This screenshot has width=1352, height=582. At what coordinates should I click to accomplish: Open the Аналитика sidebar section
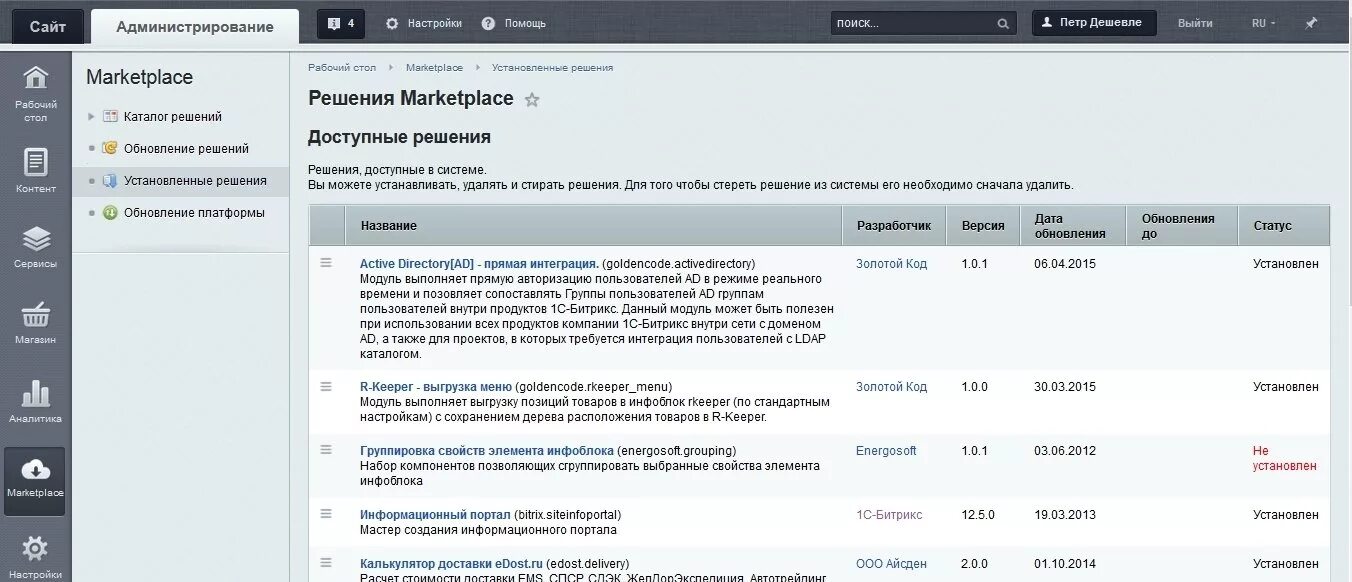(x=36, y=400)
